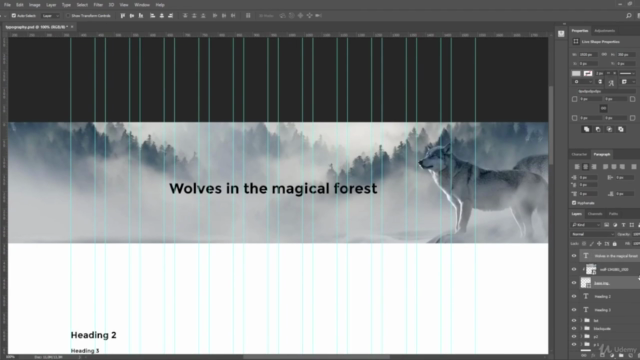Left align text in Paragraph panel

click(x=577, y=167)
